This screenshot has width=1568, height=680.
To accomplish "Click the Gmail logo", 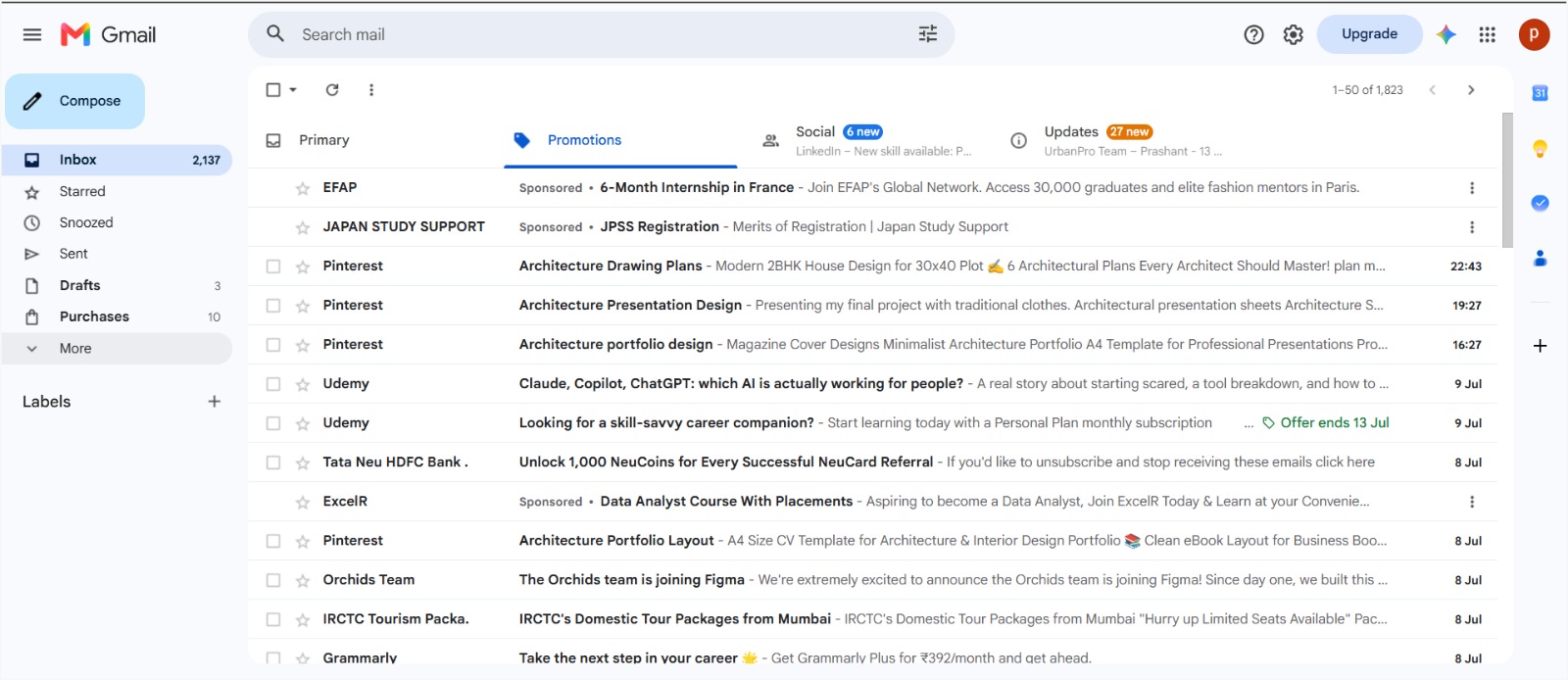I will tap(108, 34).
